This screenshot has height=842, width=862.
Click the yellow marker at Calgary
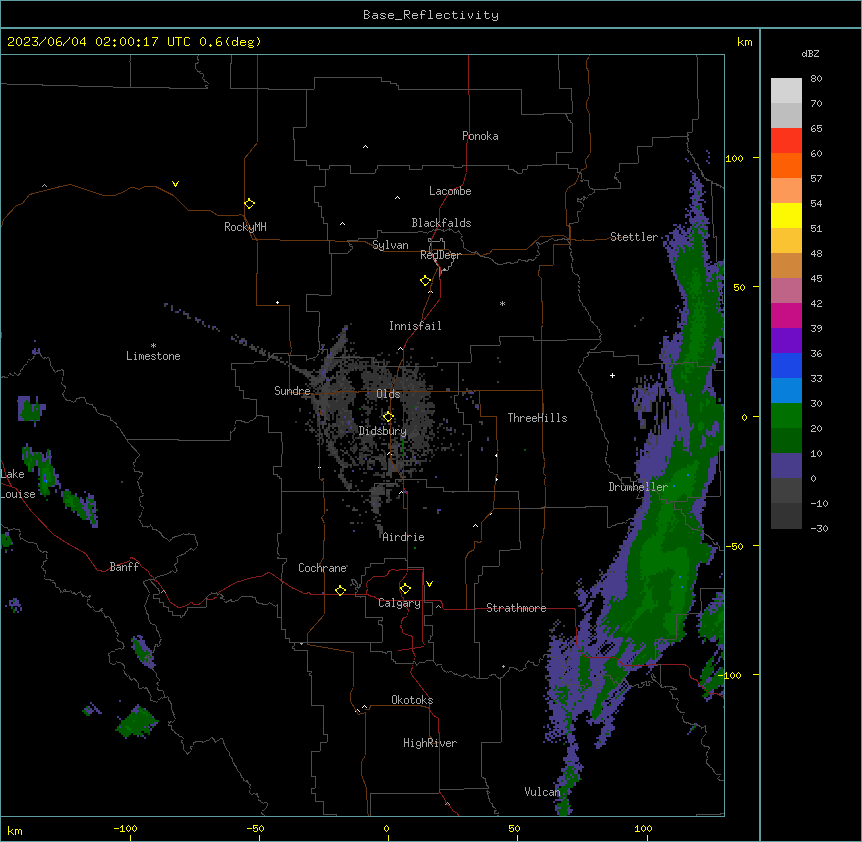[405, 589]
